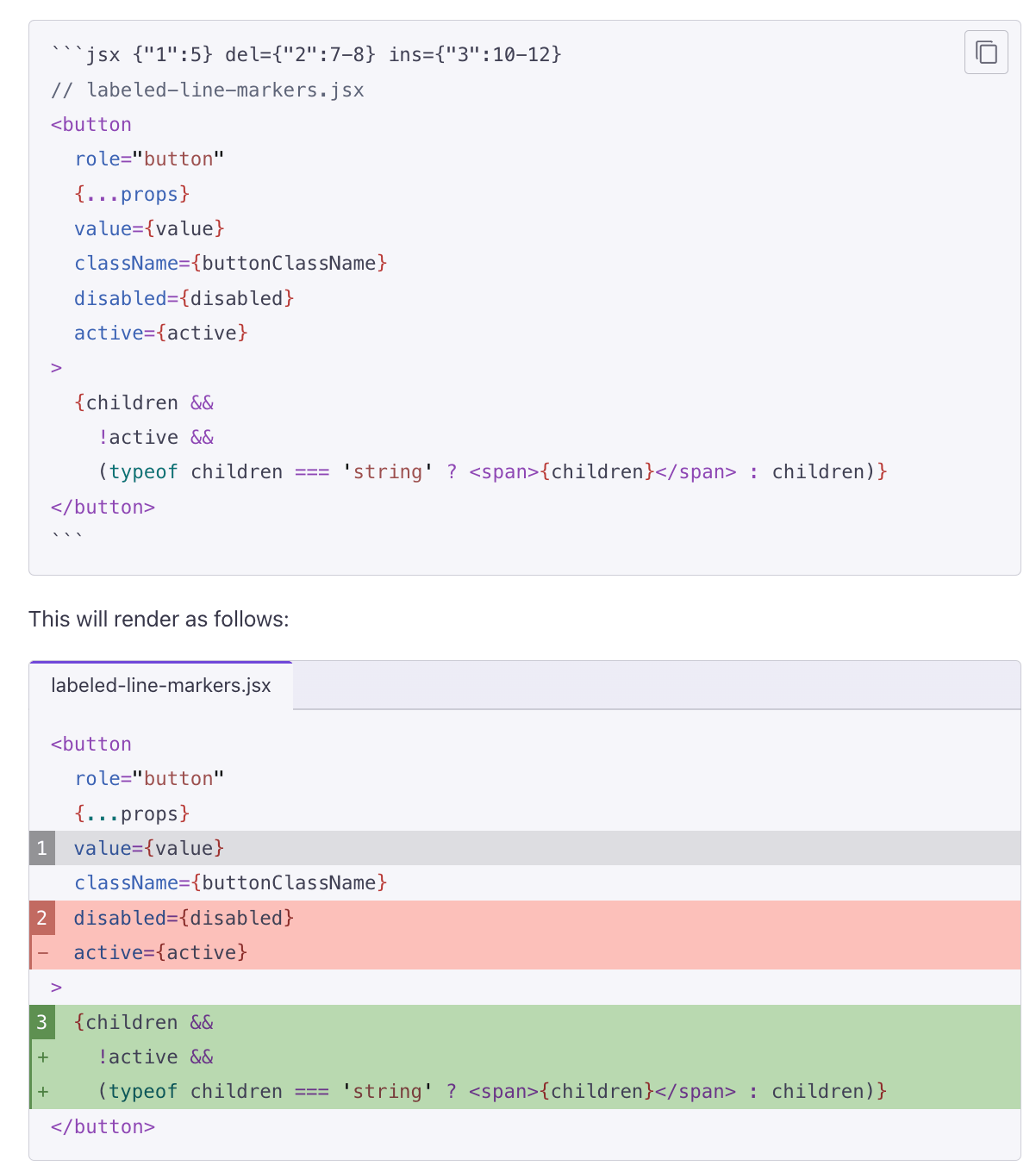Click the copy code icon button

[986, 53]
